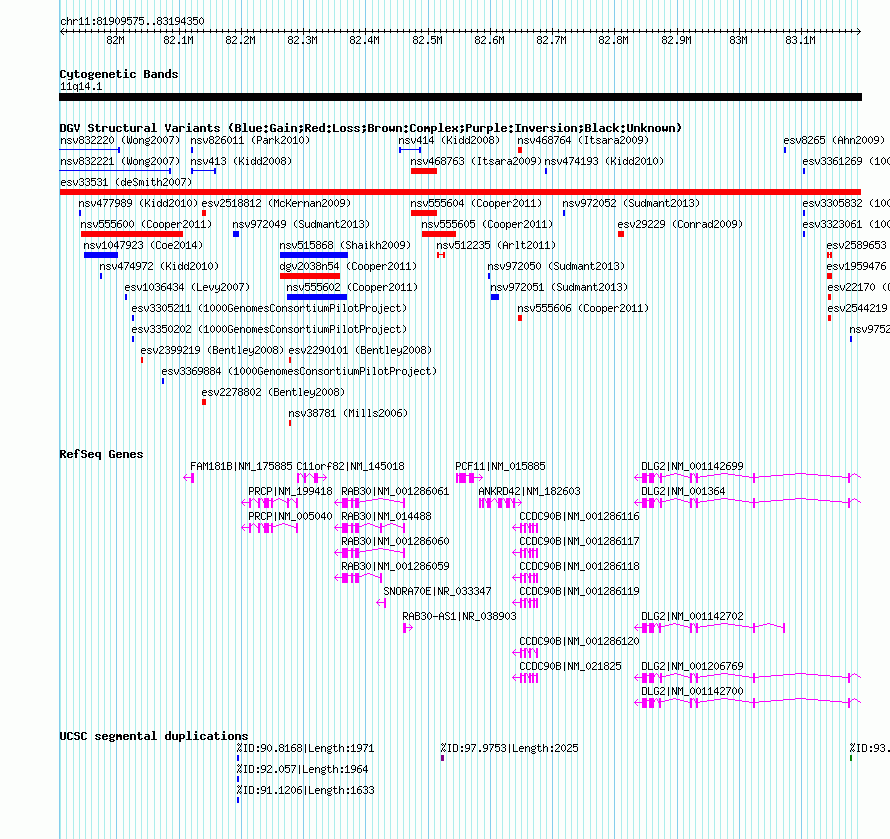Click the nsv38781 (Mills2006) variant label
This screenshot has width=890, height=839.
point(349,413)
